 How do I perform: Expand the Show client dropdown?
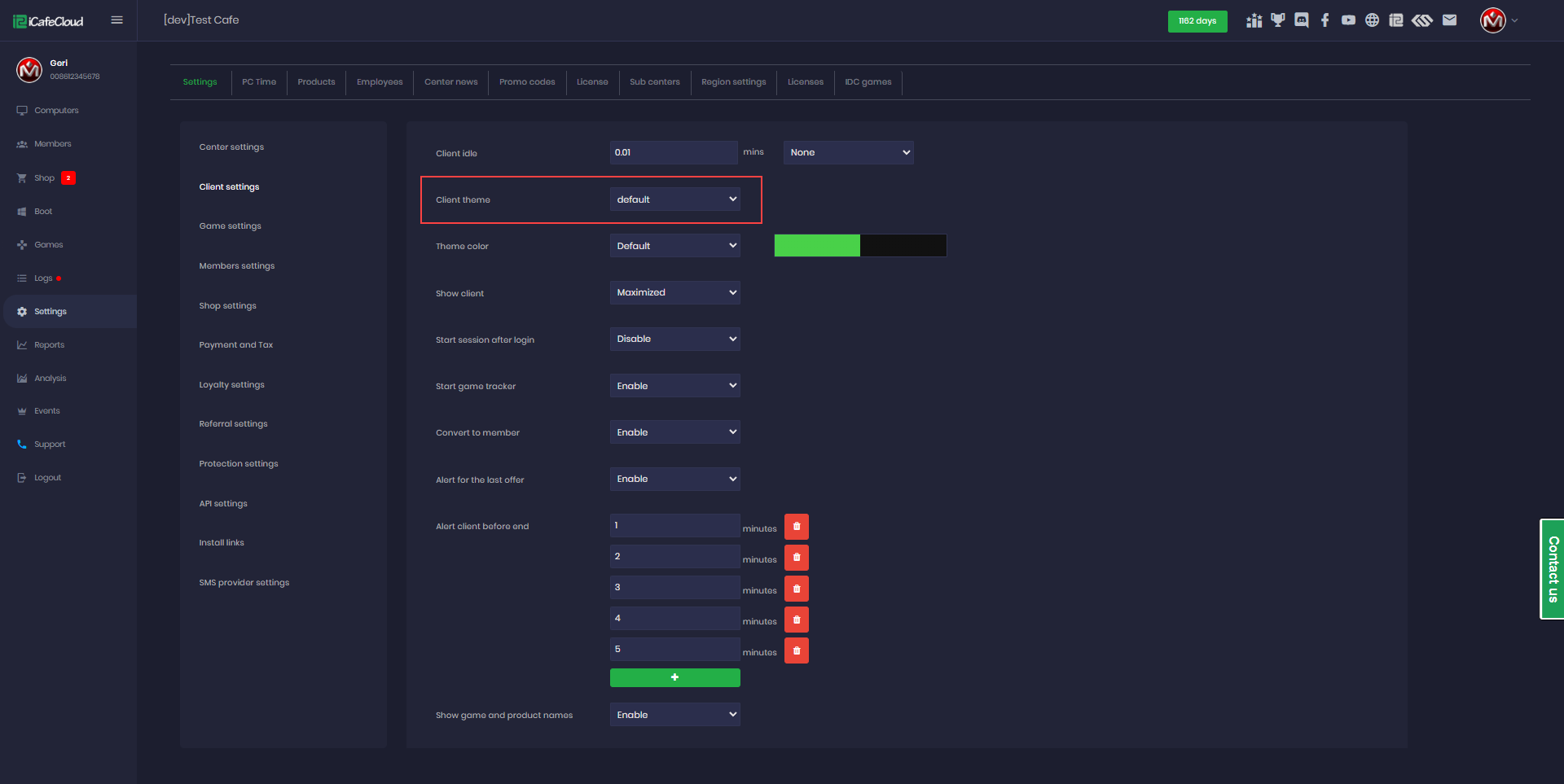674,292
